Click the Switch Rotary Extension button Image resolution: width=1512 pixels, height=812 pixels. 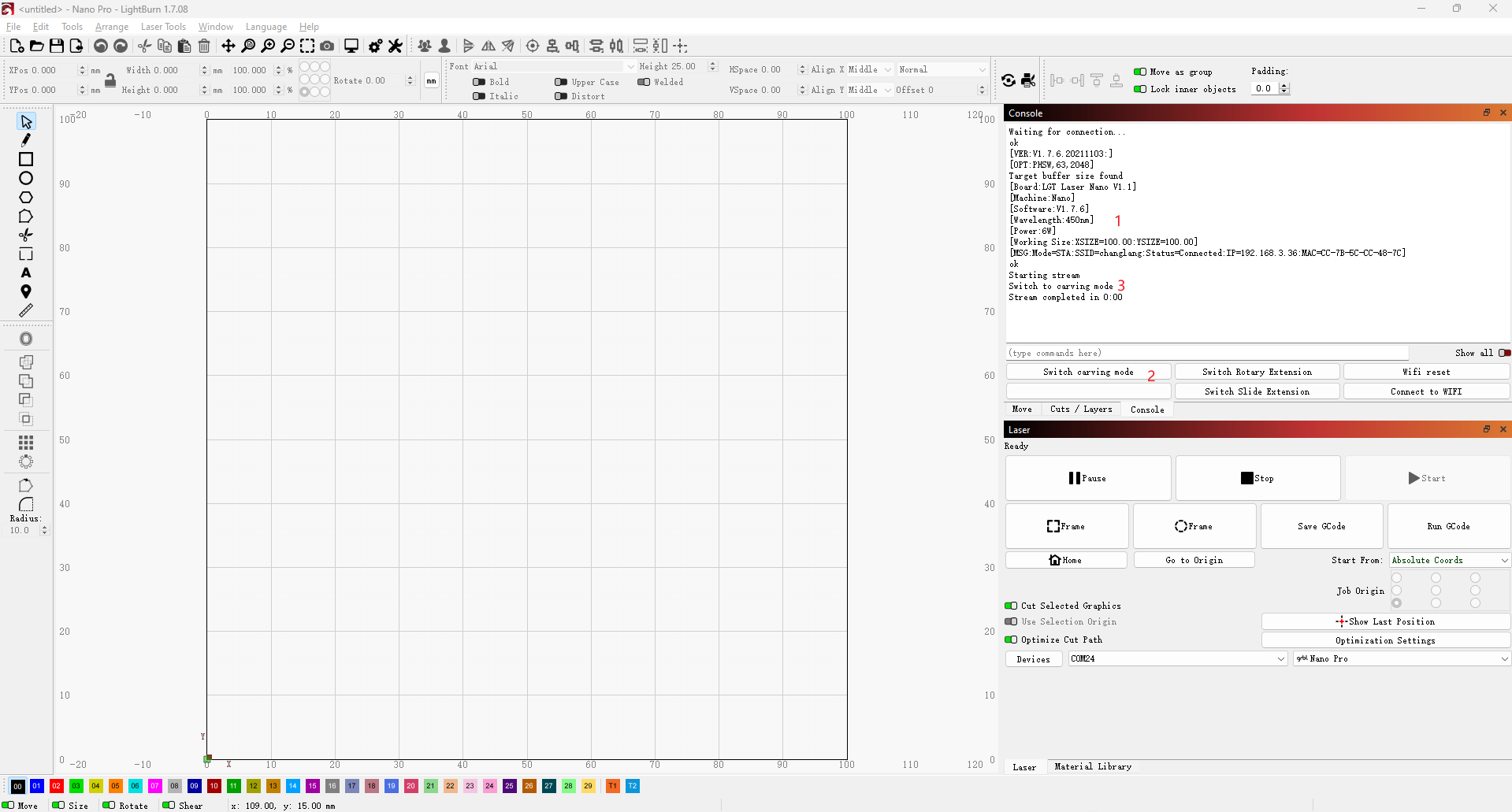(1256, 371)
